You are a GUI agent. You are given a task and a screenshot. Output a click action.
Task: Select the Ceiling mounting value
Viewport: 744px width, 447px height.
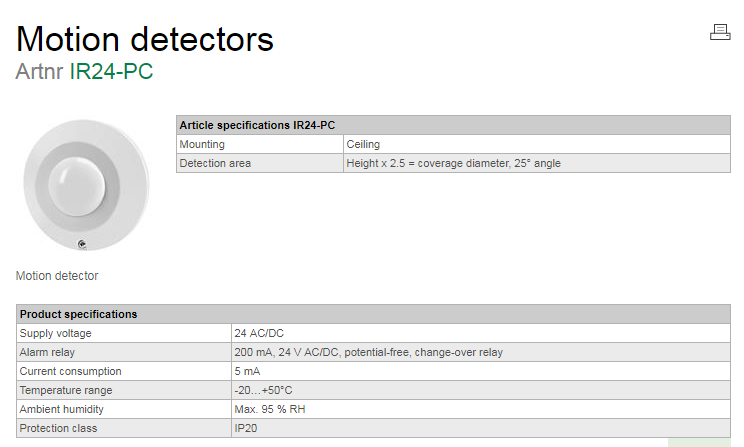[363, 144]
